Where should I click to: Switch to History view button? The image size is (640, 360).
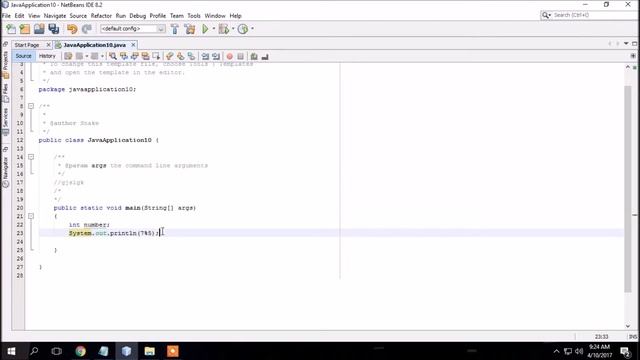[47, 56]
